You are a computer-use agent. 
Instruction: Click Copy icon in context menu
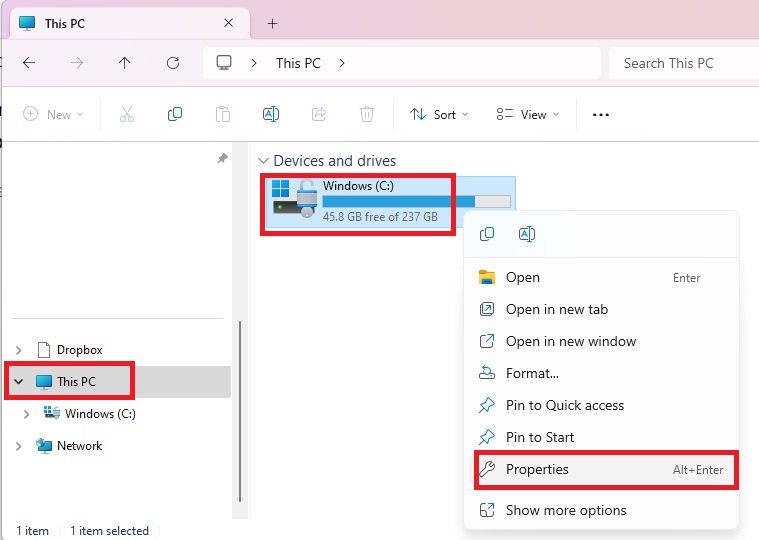click(486, 234)
